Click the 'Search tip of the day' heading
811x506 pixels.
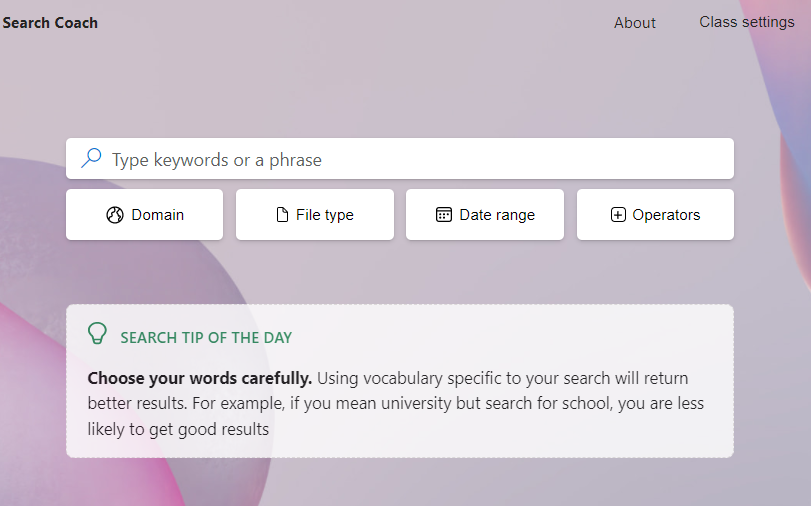[x=206, y=338]
